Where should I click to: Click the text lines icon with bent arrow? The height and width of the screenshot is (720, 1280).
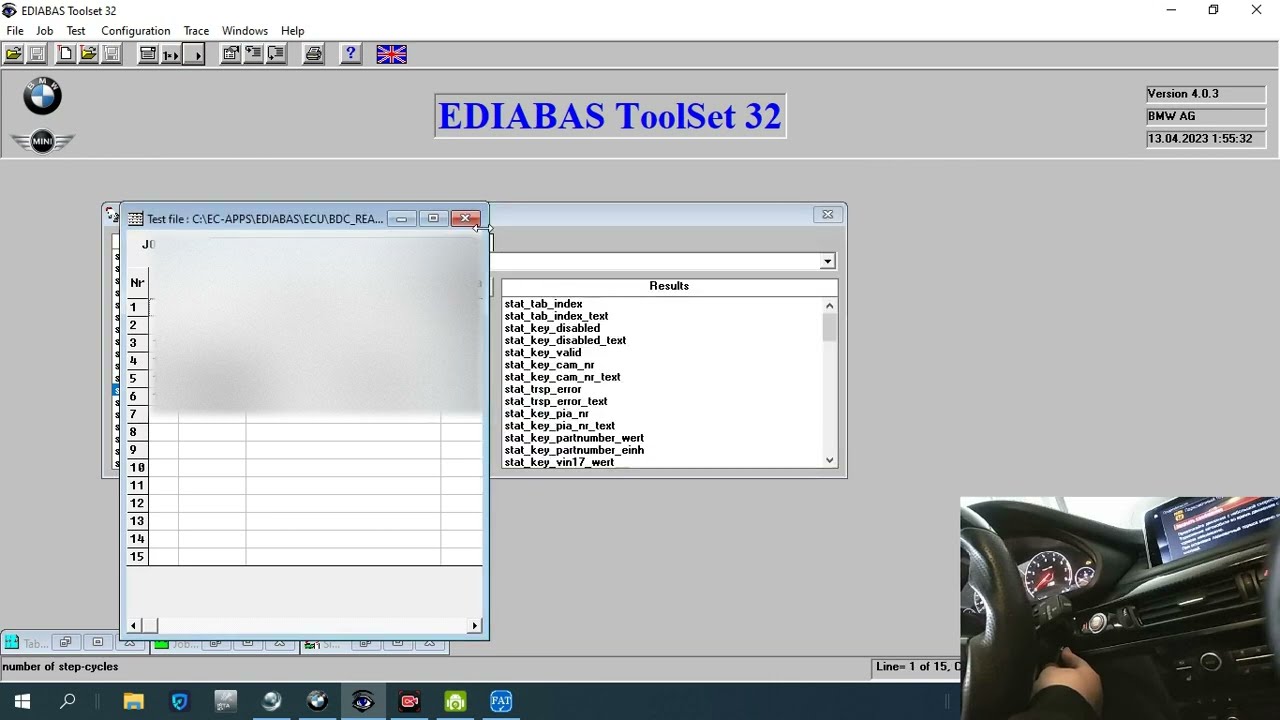click(x=277, y=54)
